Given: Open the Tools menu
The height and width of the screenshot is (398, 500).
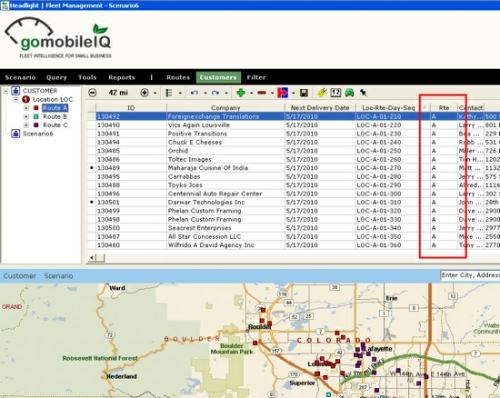Looking at the screenshot, I should 87,77.
